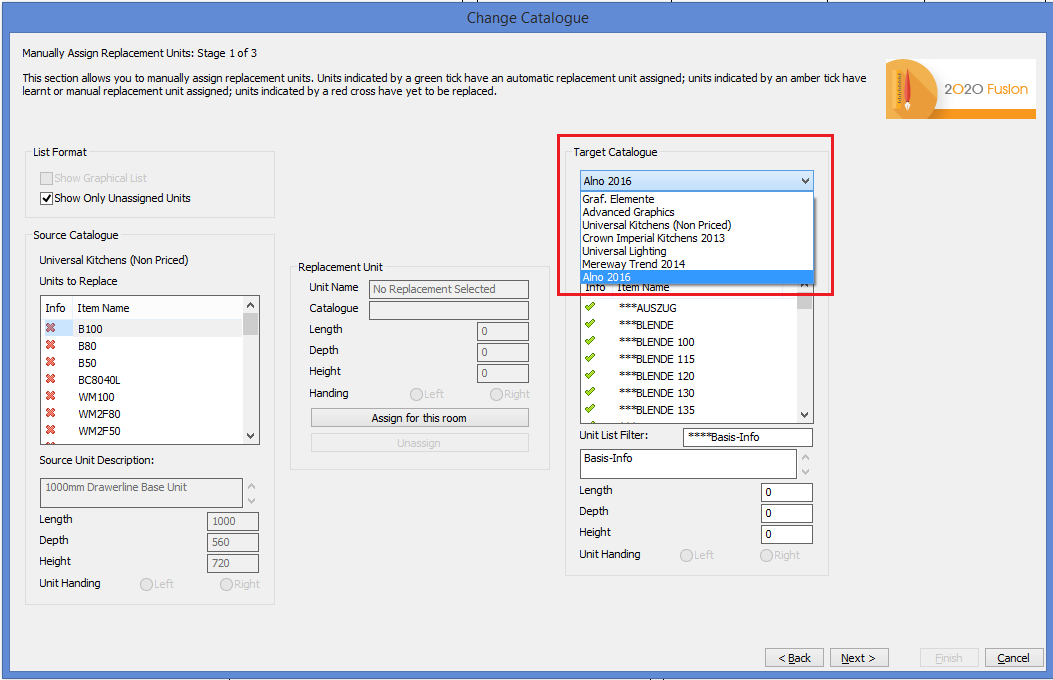
Task: Click the Target Catalogue Depth field
Action: (786, 513)
